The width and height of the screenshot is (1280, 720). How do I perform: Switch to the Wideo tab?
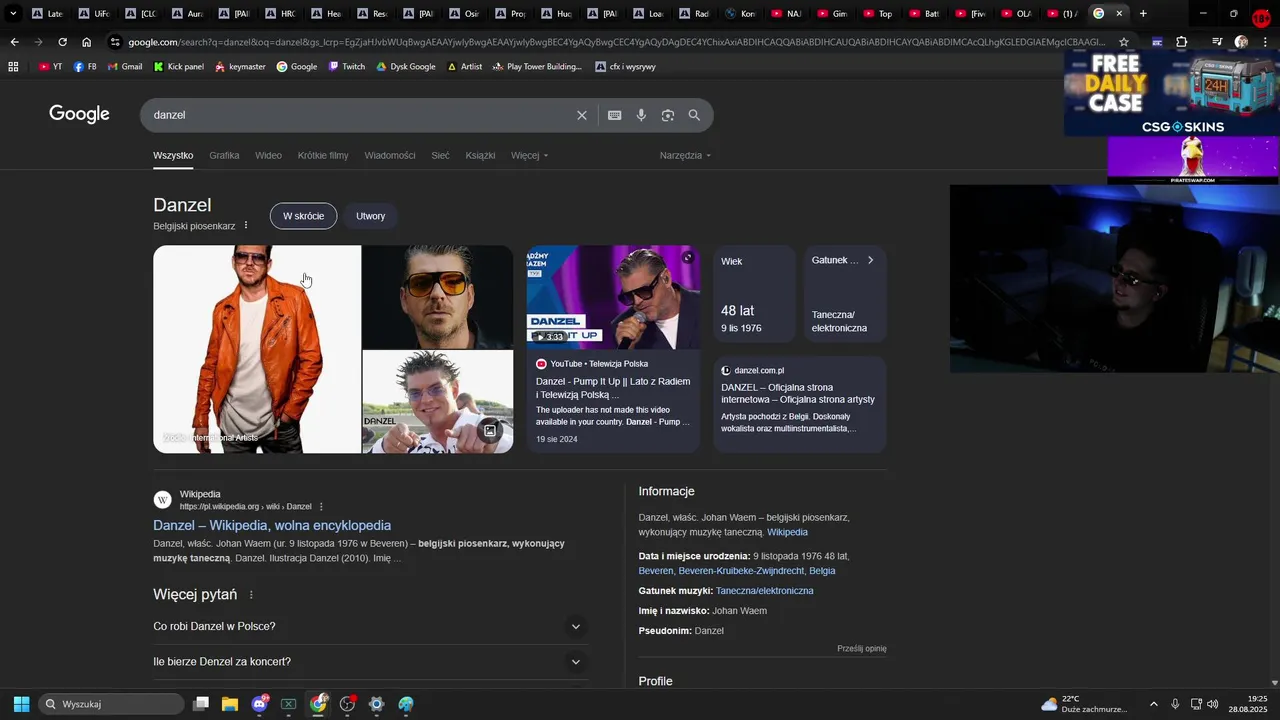point(268,155)
